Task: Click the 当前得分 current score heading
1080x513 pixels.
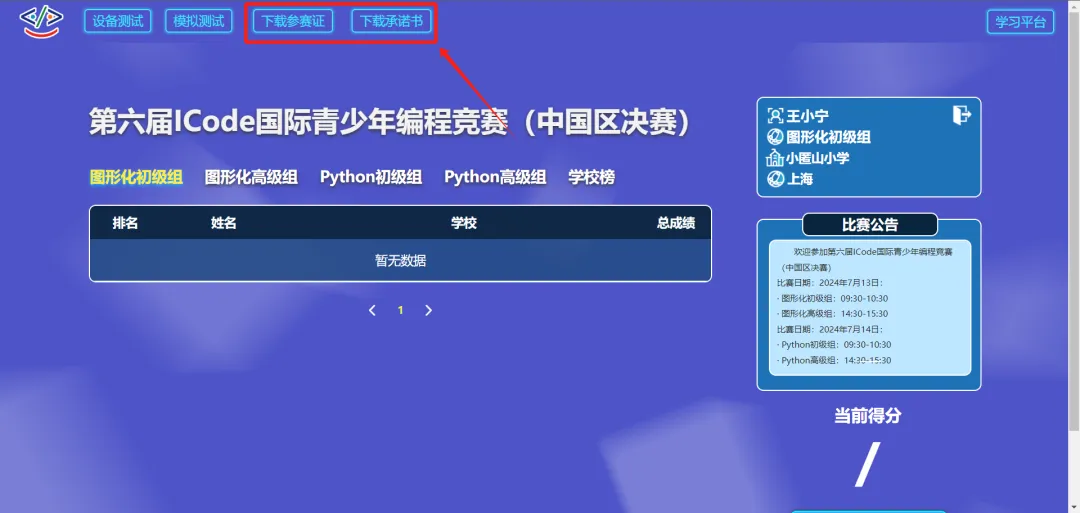Action: [x=868, y=416]
